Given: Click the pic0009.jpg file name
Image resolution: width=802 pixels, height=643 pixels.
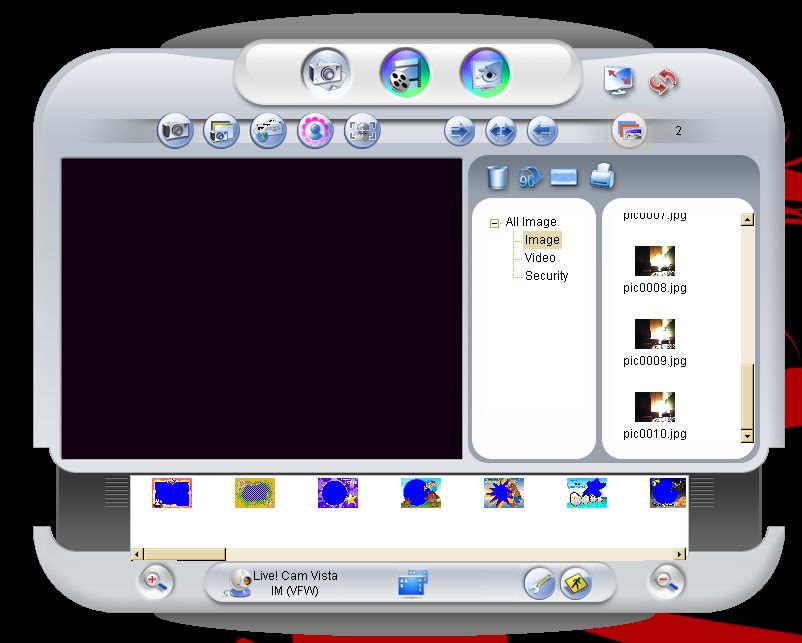Looking at the screenshot, I should pyautogui.click(x=655, y=361).
